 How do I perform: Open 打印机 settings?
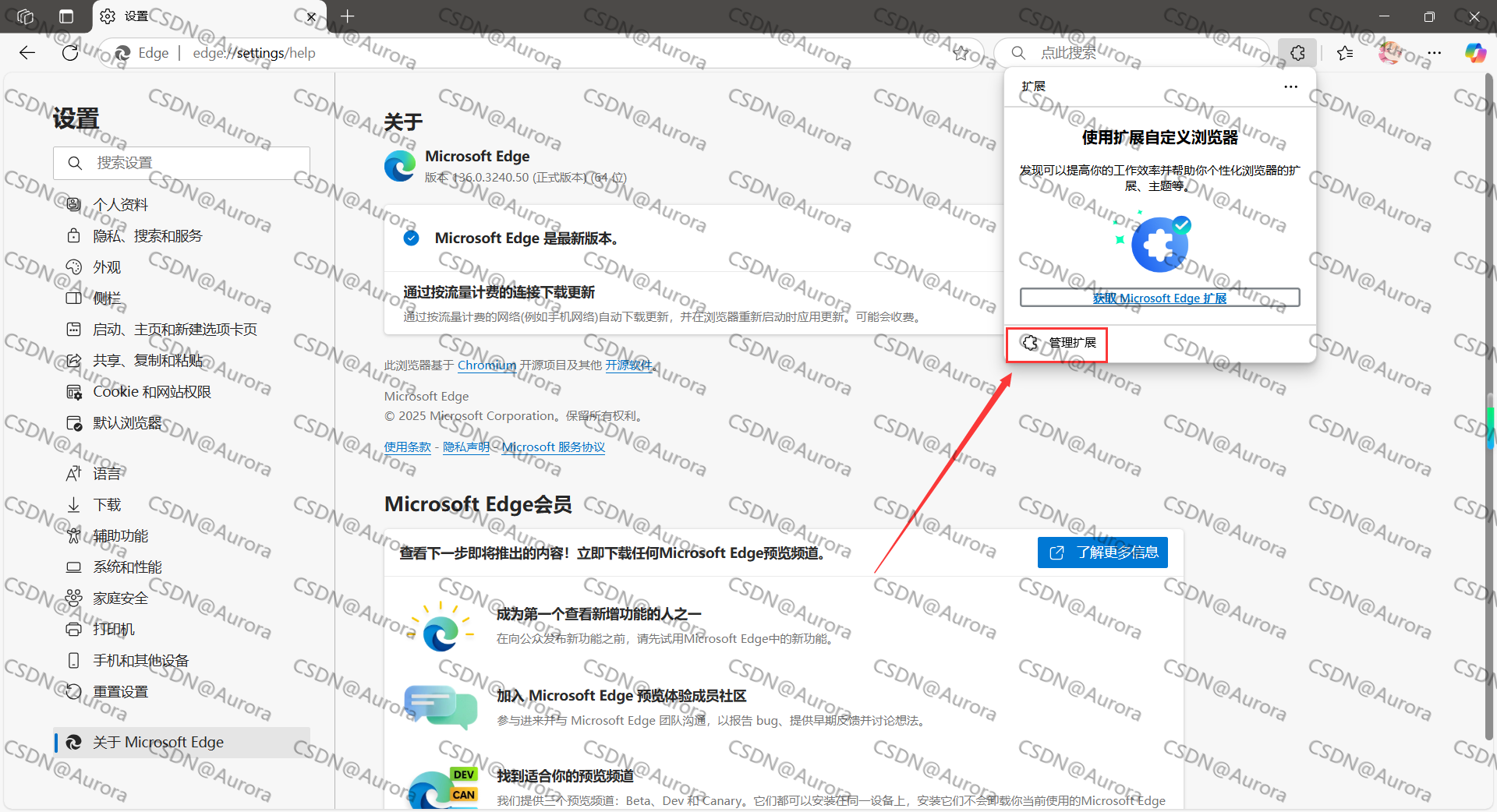tap(182, 630)
